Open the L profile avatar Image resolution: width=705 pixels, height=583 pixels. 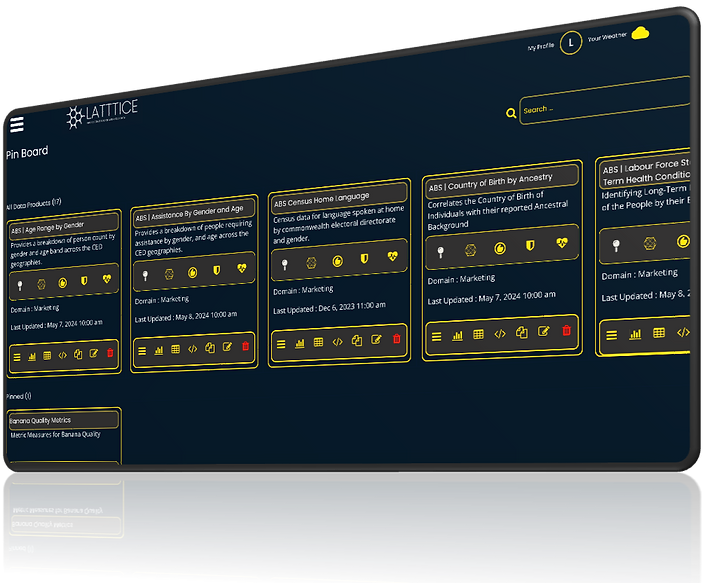coord(571,43)
